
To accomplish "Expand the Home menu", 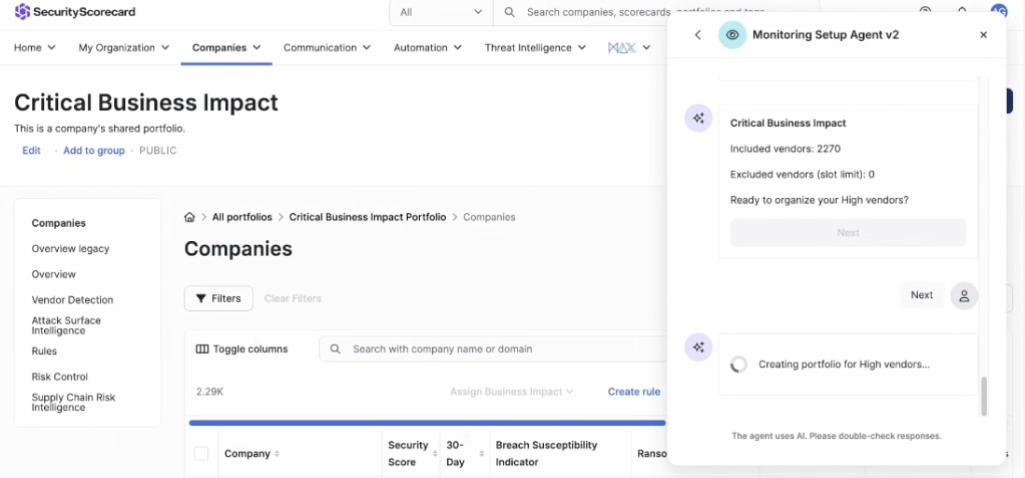I will click(x=35, y=48).
